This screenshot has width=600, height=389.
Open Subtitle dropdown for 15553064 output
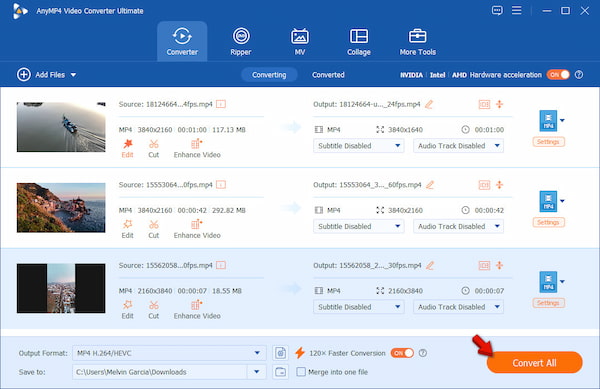coord(359,226)
